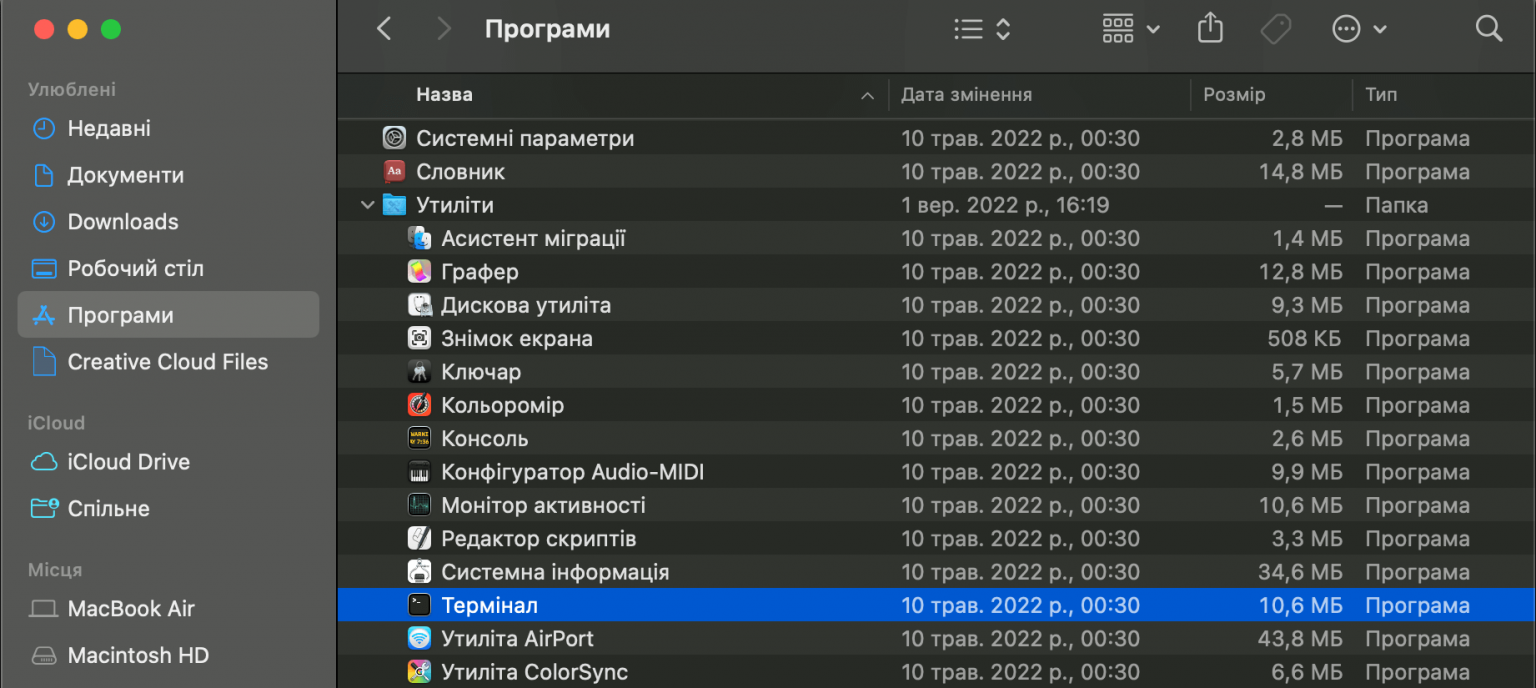The image size is (1536, 688).
Task: Open the More actions ellipsis menu
Action: pyautogui.click(x=1350, y=28)
